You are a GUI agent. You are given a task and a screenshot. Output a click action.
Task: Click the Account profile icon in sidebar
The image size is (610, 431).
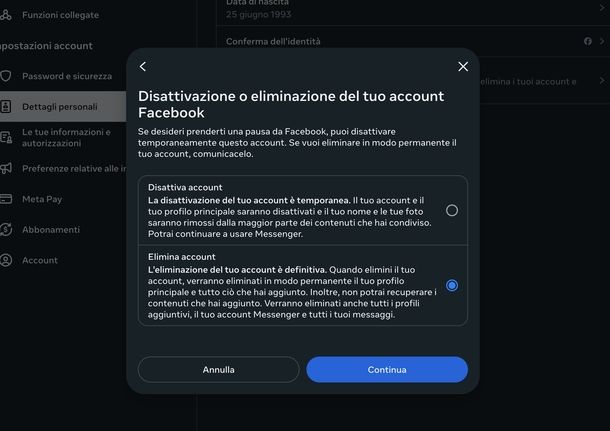tap(6, 261)
